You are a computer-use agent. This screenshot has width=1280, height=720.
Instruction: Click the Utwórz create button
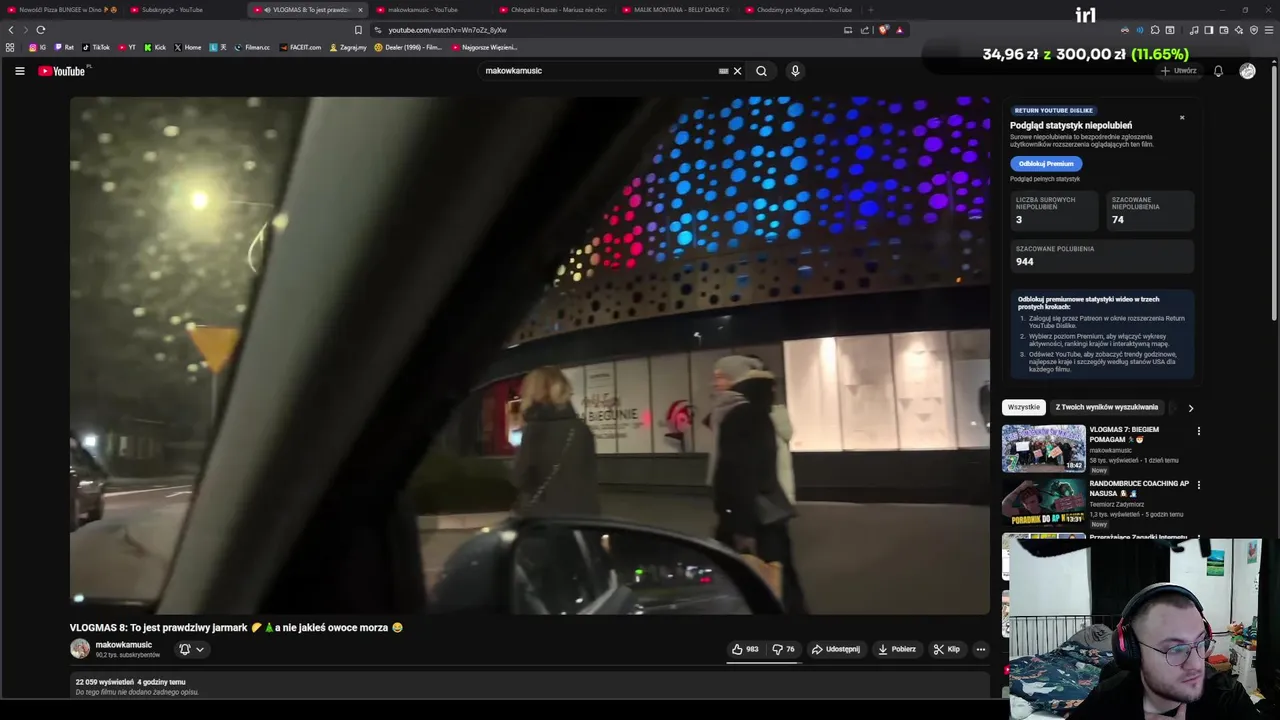tap(1179, 71)
